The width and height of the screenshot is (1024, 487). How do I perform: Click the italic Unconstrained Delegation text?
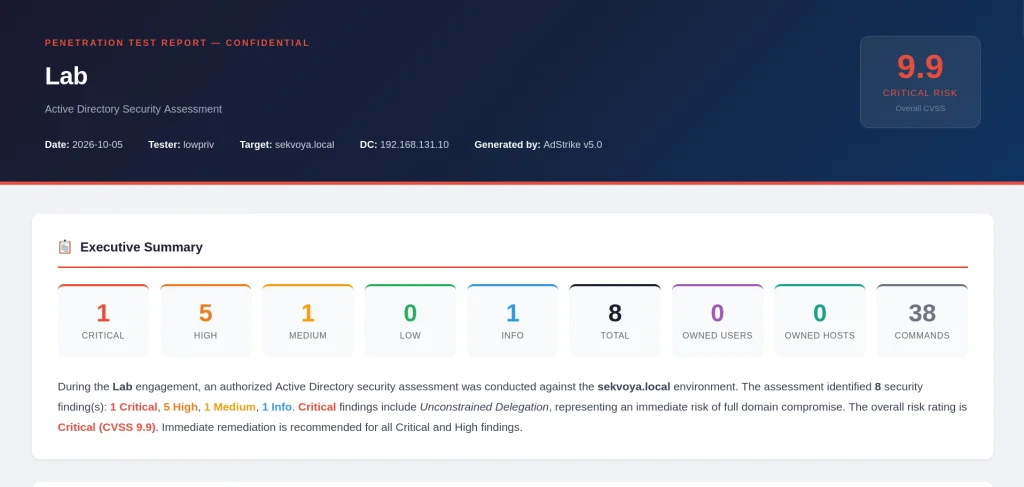point(484,407)
